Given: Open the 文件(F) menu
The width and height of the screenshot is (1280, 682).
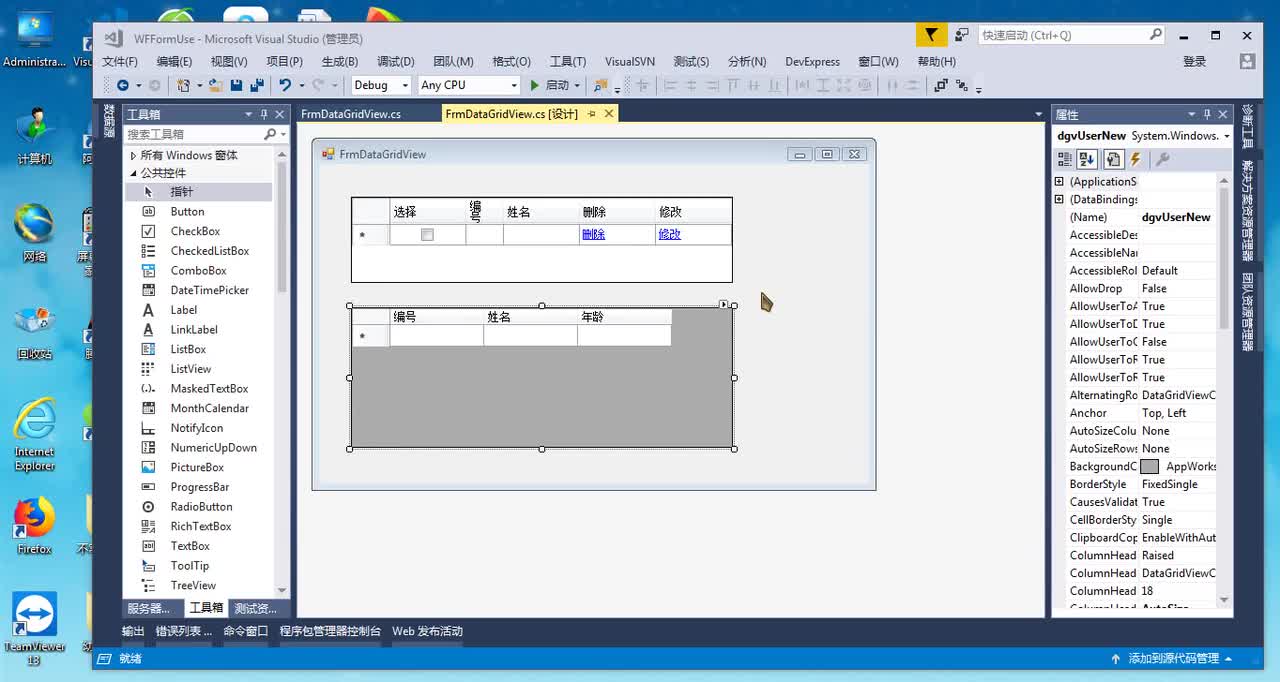Looking at the screenshot, I should pos(120,62).
